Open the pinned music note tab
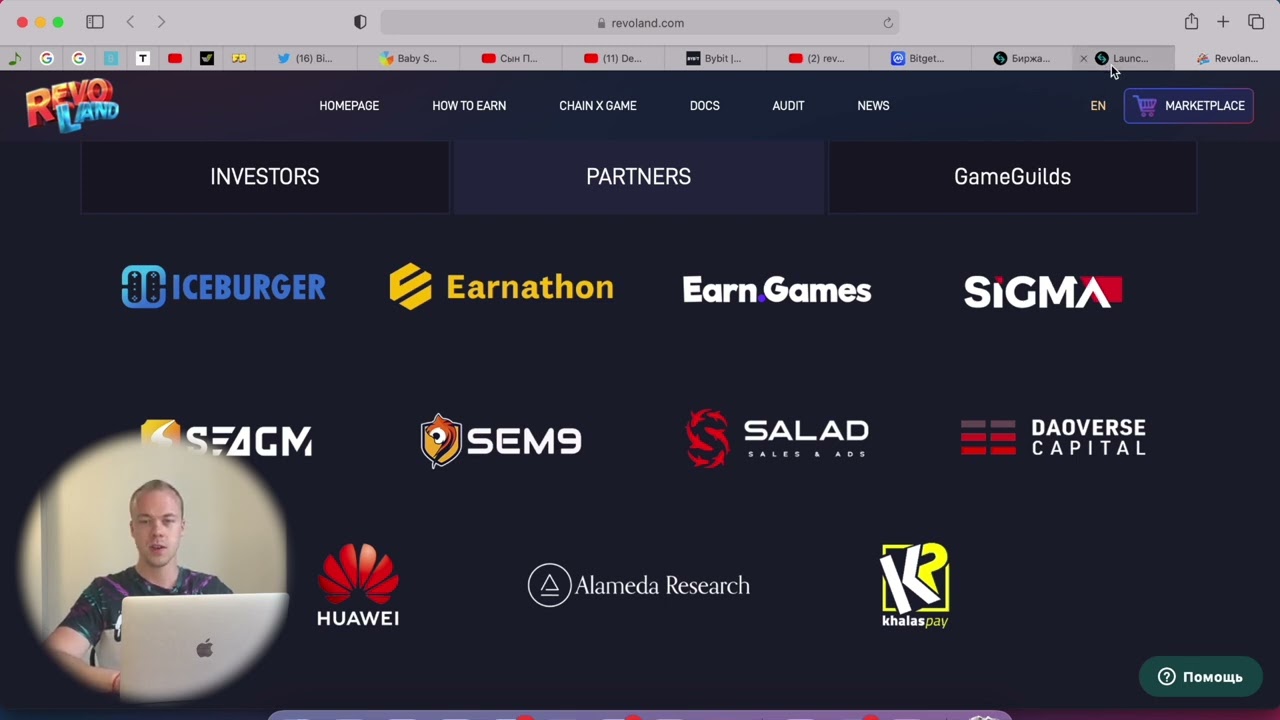This screenshot has width=1280, height=720. point(14,58)
